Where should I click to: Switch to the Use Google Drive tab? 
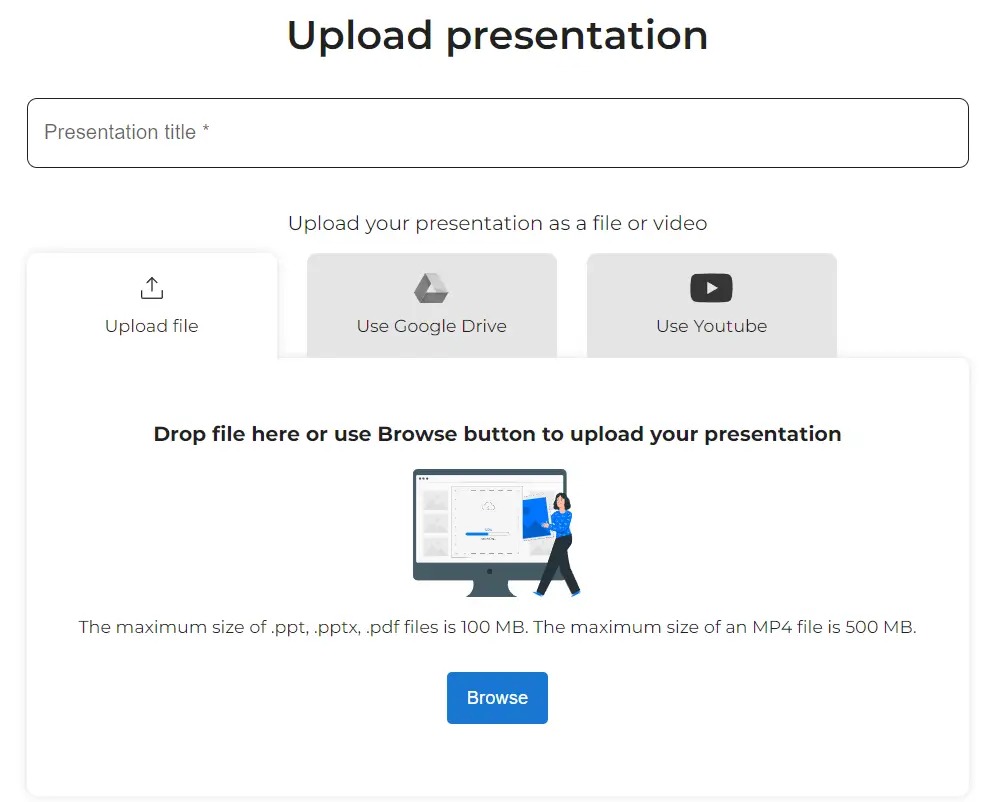click(x=431, y=305)
